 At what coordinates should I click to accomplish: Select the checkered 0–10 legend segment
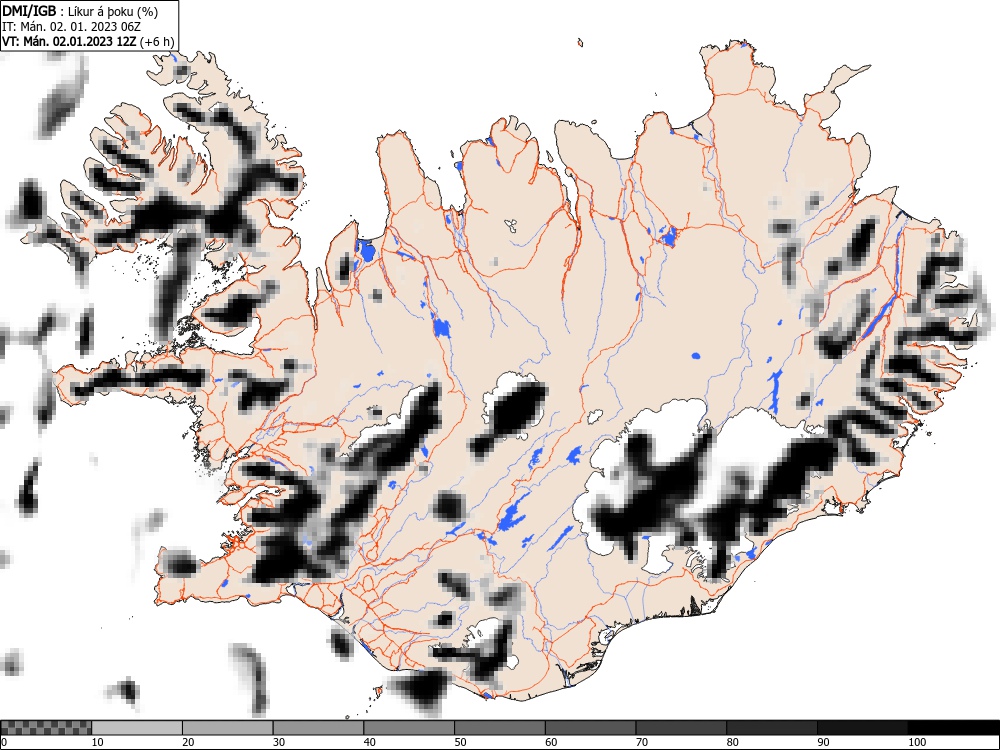click(x=46, y=728)
